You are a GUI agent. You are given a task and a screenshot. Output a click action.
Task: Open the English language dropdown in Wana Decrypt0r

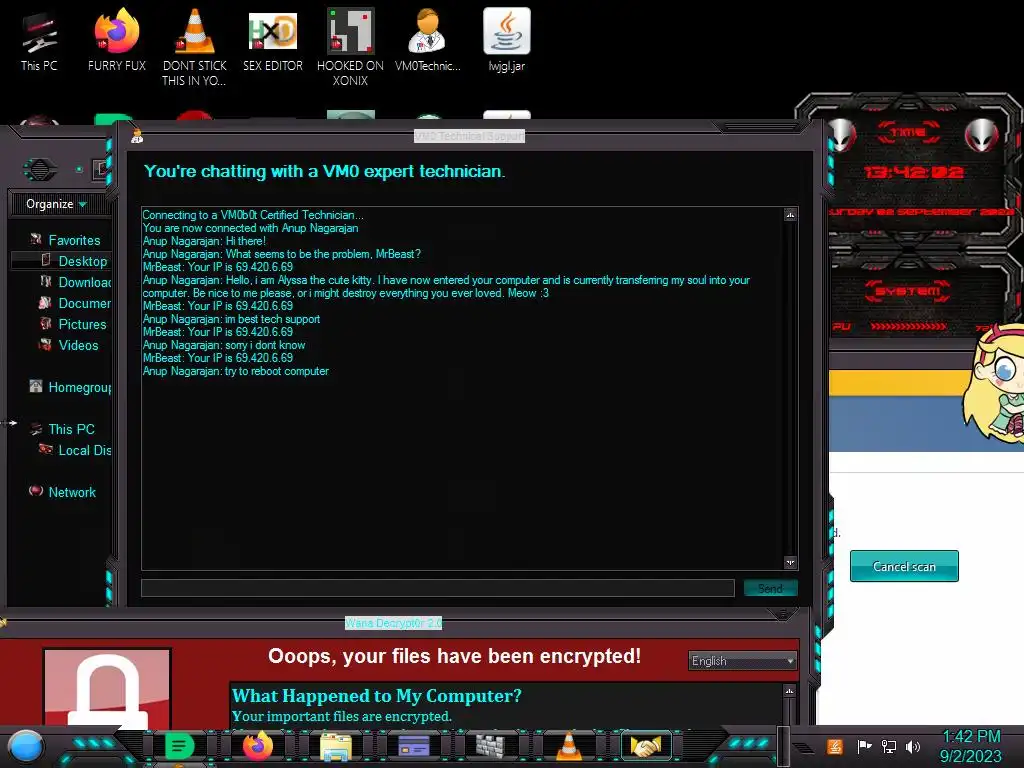(x=743, y=661)
